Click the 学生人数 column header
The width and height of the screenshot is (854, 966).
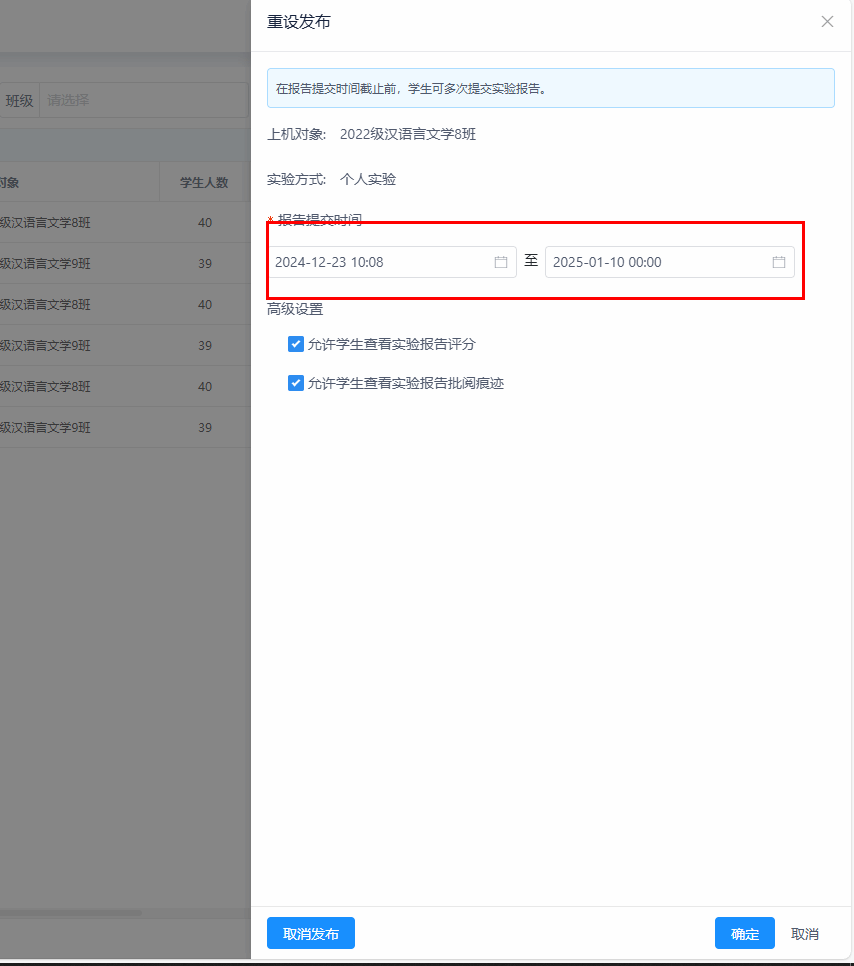[x=204, y=182]
